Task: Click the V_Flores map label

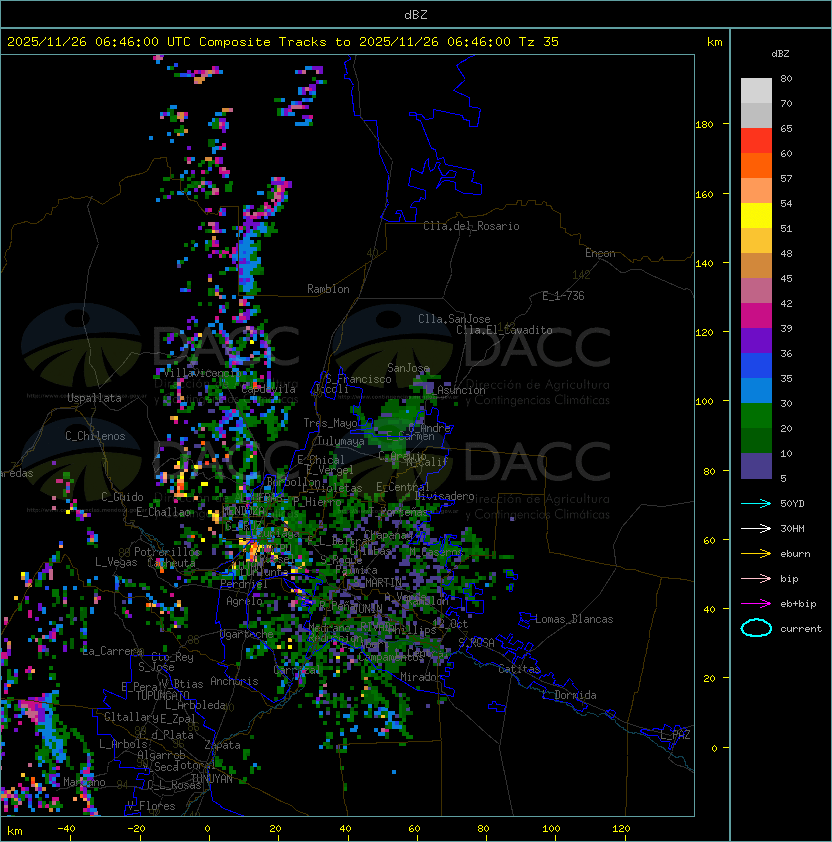Action: coord(151,806)
